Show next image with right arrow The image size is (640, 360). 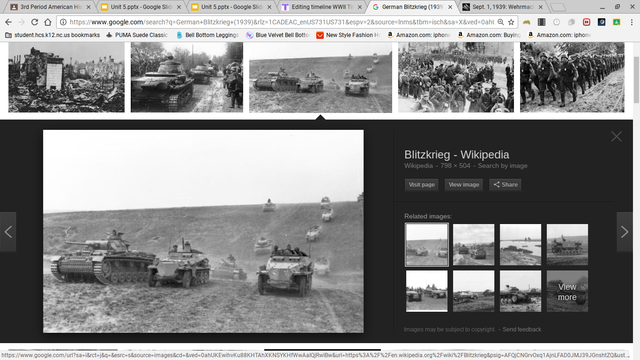pos(624,232)
